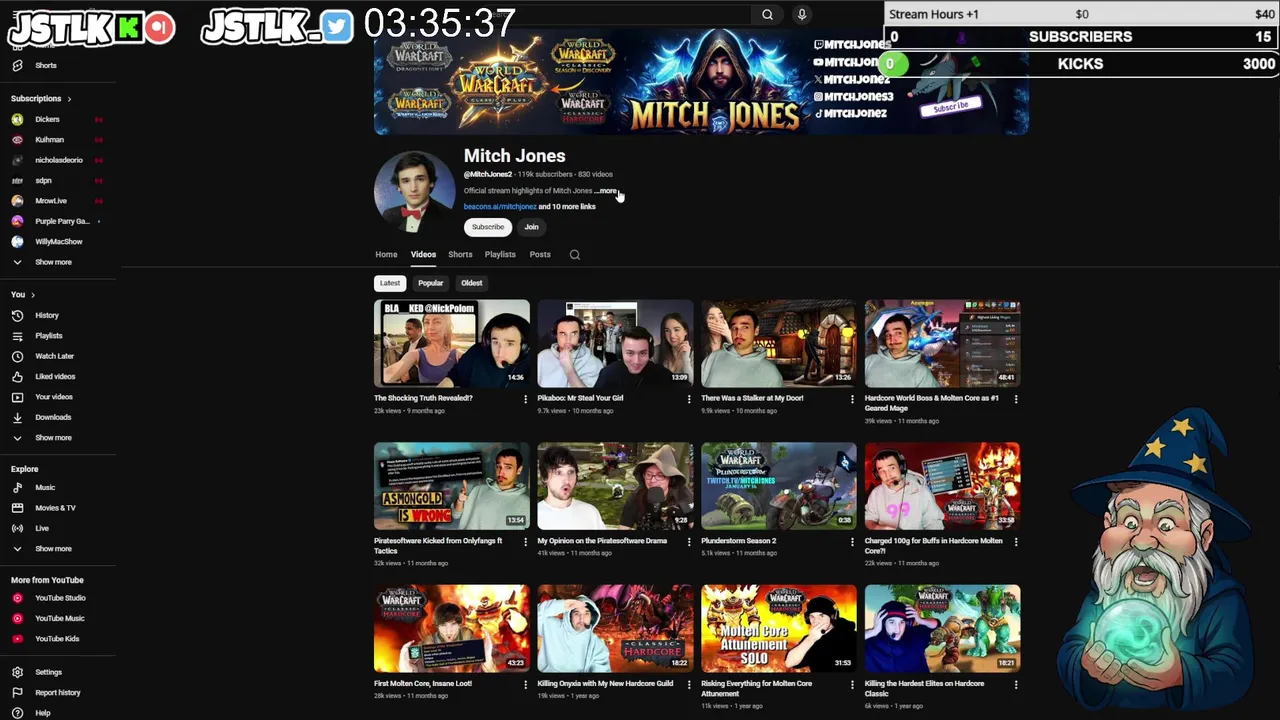
Task: Play Hardcore World Boss & Molten Core thumbnail
Action: pyautogui.click(x=942, y=343)
